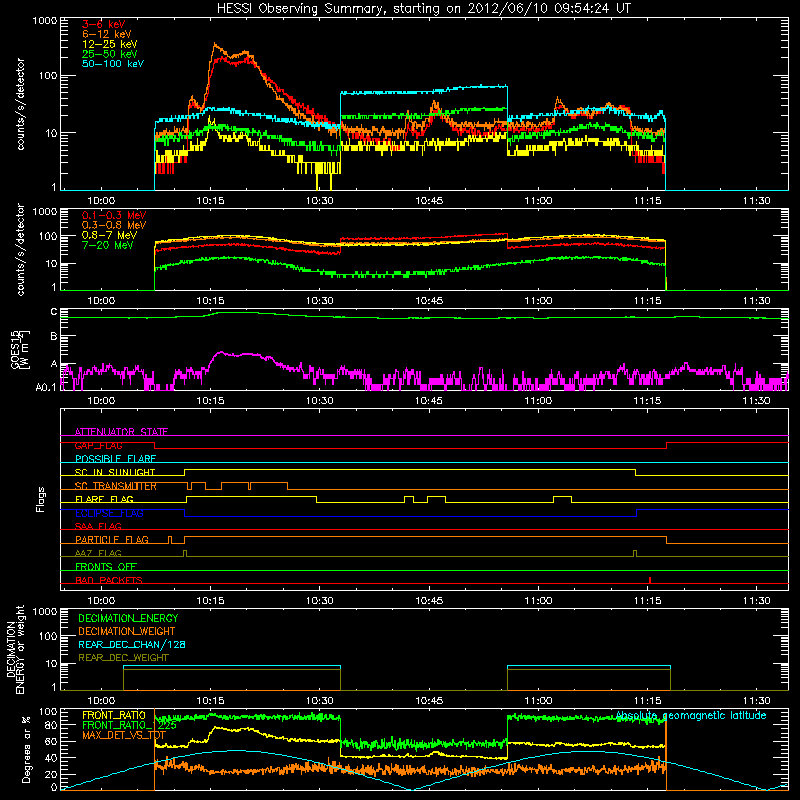
Task: Select the 50-100 keV legend label
Action: 113,64
